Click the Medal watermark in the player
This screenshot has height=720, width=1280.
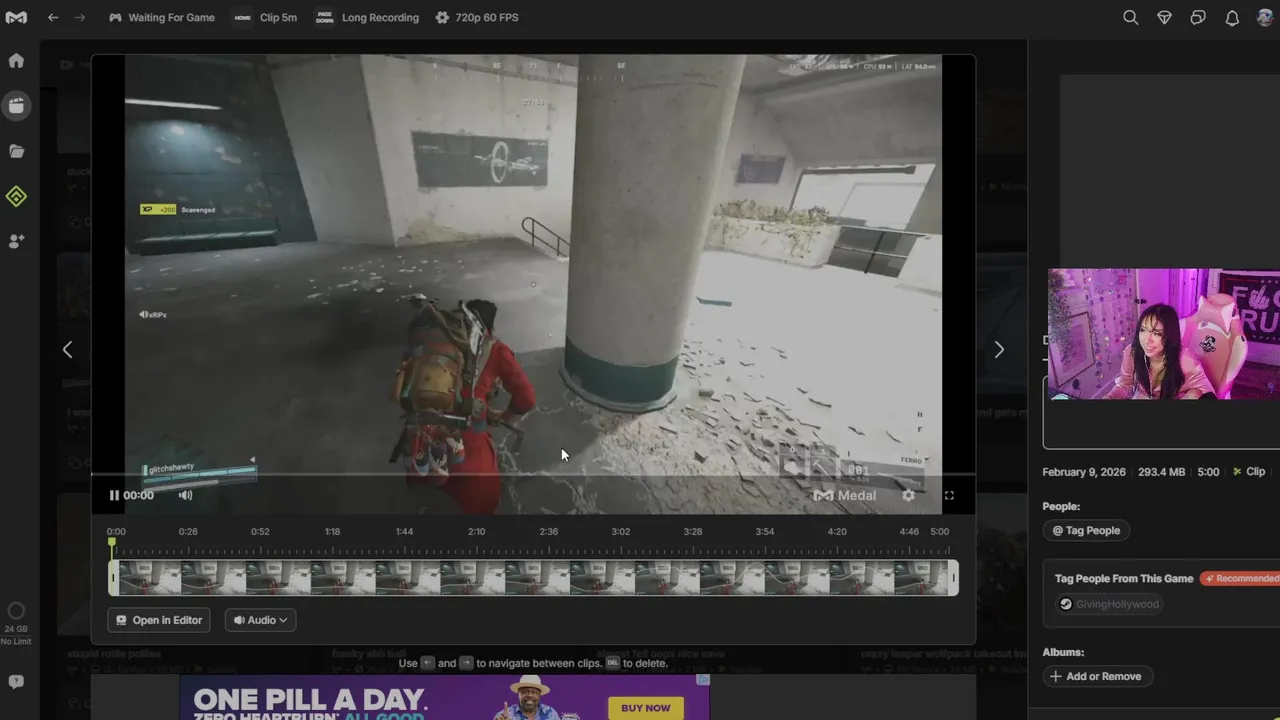[845, 495]
